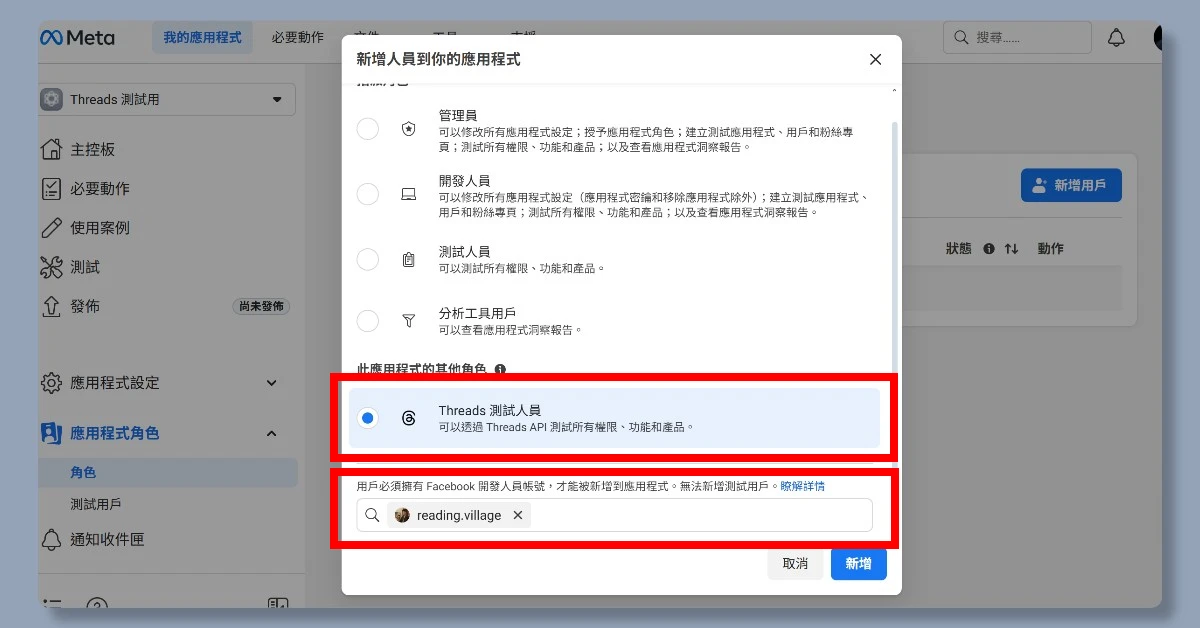Select the 測試人員 radio button
The height and width of the screenshot is (628, 1200).
pos(368,259)
